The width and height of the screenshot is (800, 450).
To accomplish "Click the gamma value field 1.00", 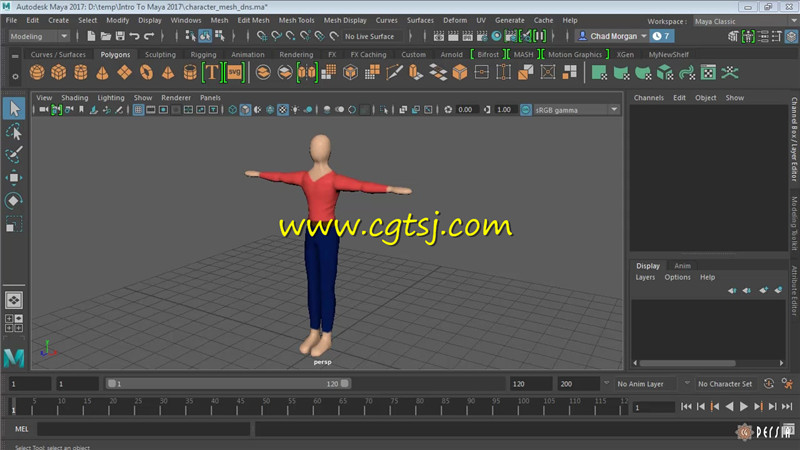I will click(x=505, y=110).
